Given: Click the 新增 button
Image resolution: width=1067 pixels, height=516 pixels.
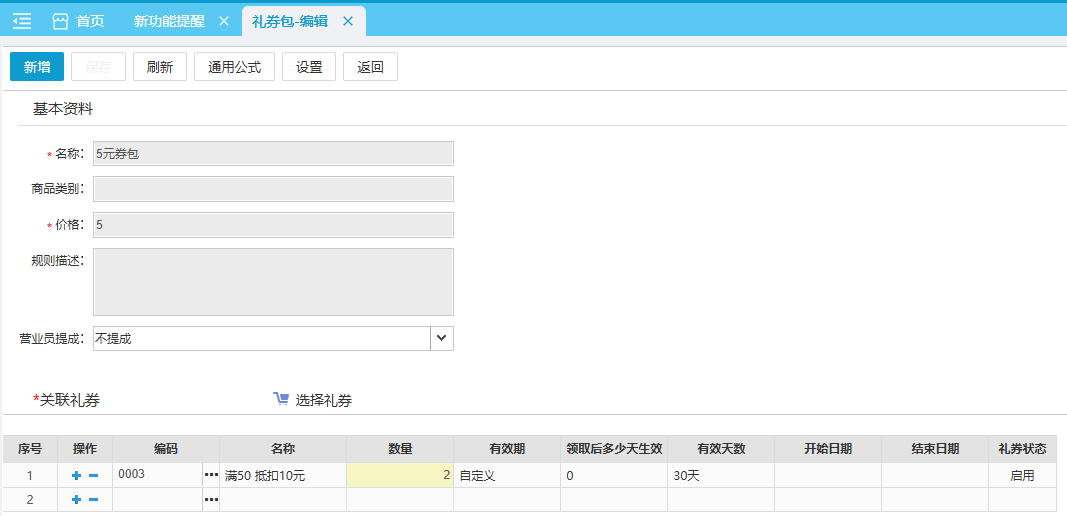Looking at the screenshot, I should (37, 67).
